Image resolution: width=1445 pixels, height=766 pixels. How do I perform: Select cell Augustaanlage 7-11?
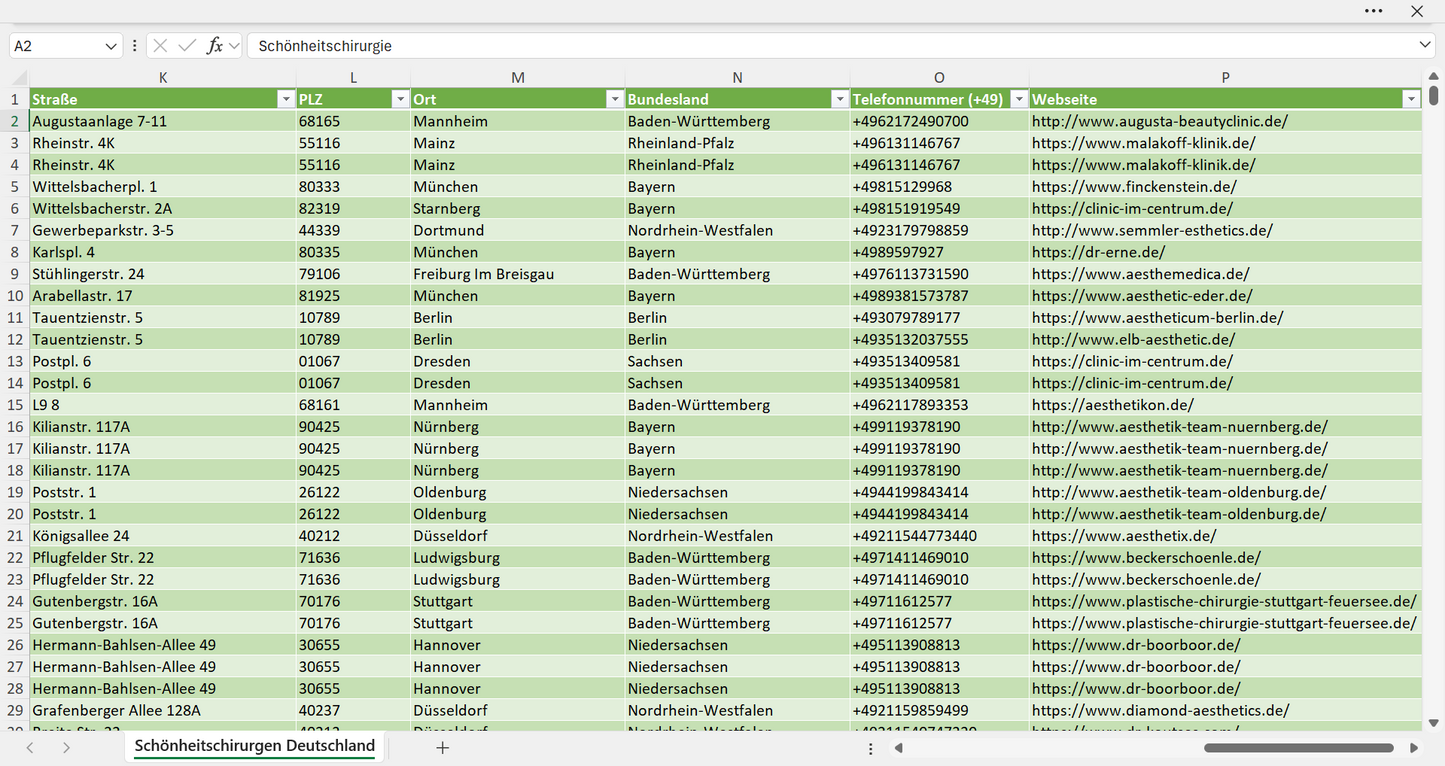click(163, 121)
